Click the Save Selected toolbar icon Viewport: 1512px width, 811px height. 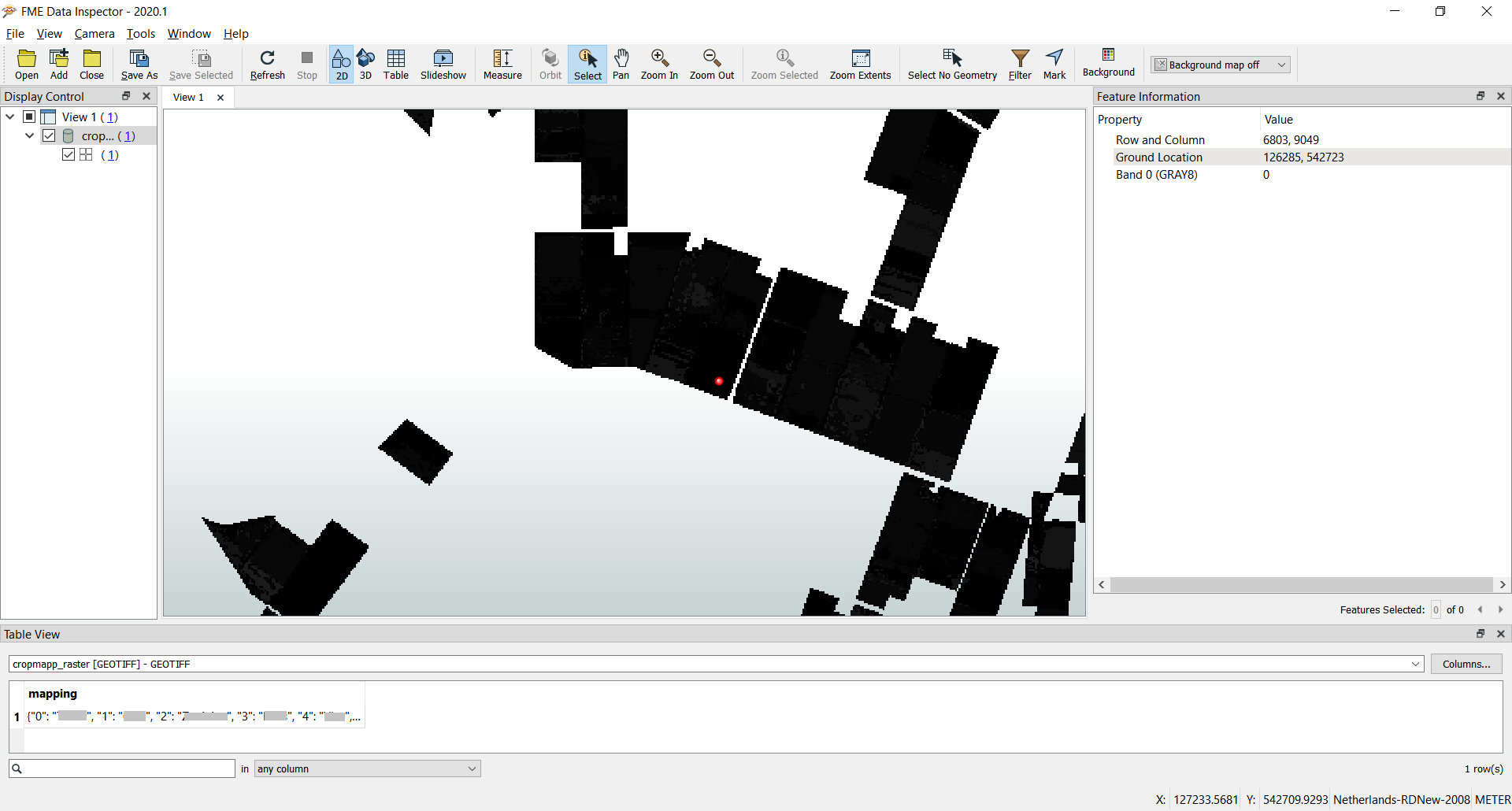[x=202, y=65]
